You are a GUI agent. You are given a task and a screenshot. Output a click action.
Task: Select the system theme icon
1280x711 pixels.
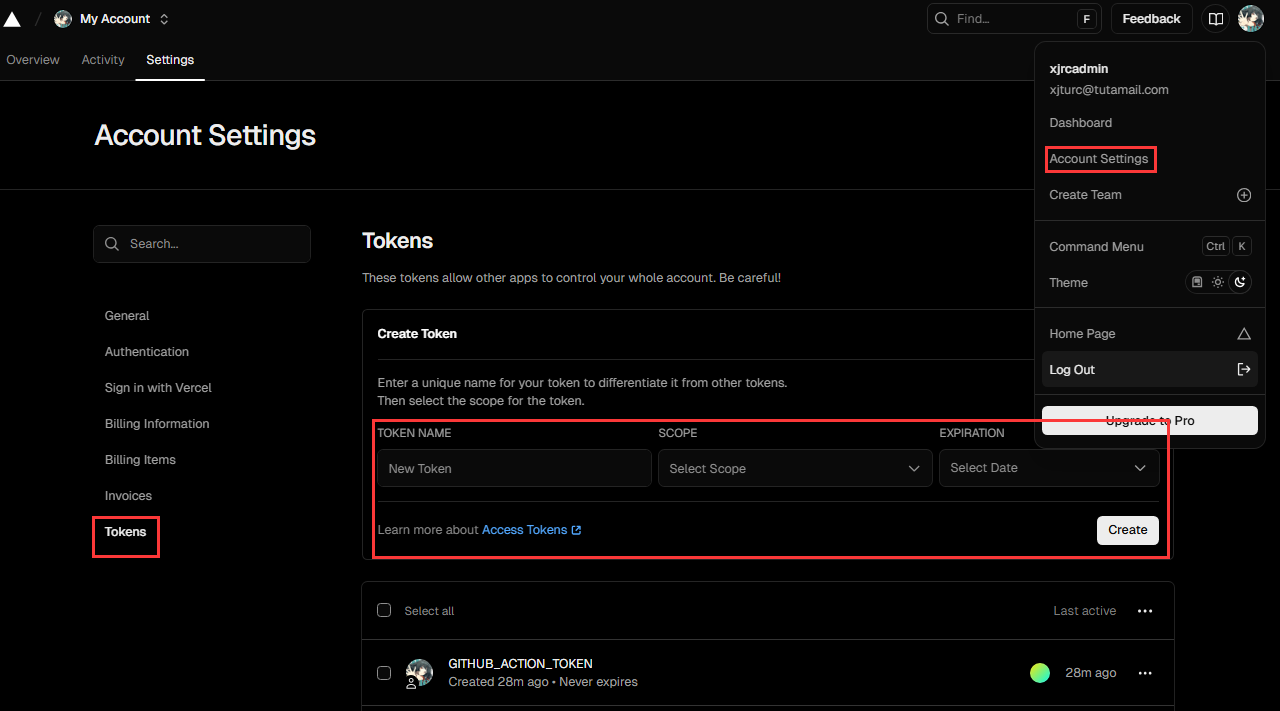(x=1197, y=283)
